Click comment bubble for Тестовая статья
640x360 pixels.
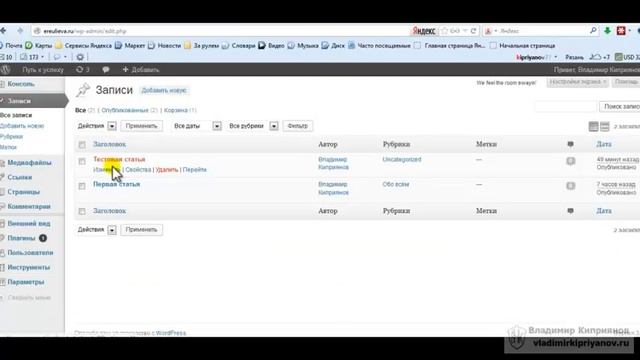point(571,161)
